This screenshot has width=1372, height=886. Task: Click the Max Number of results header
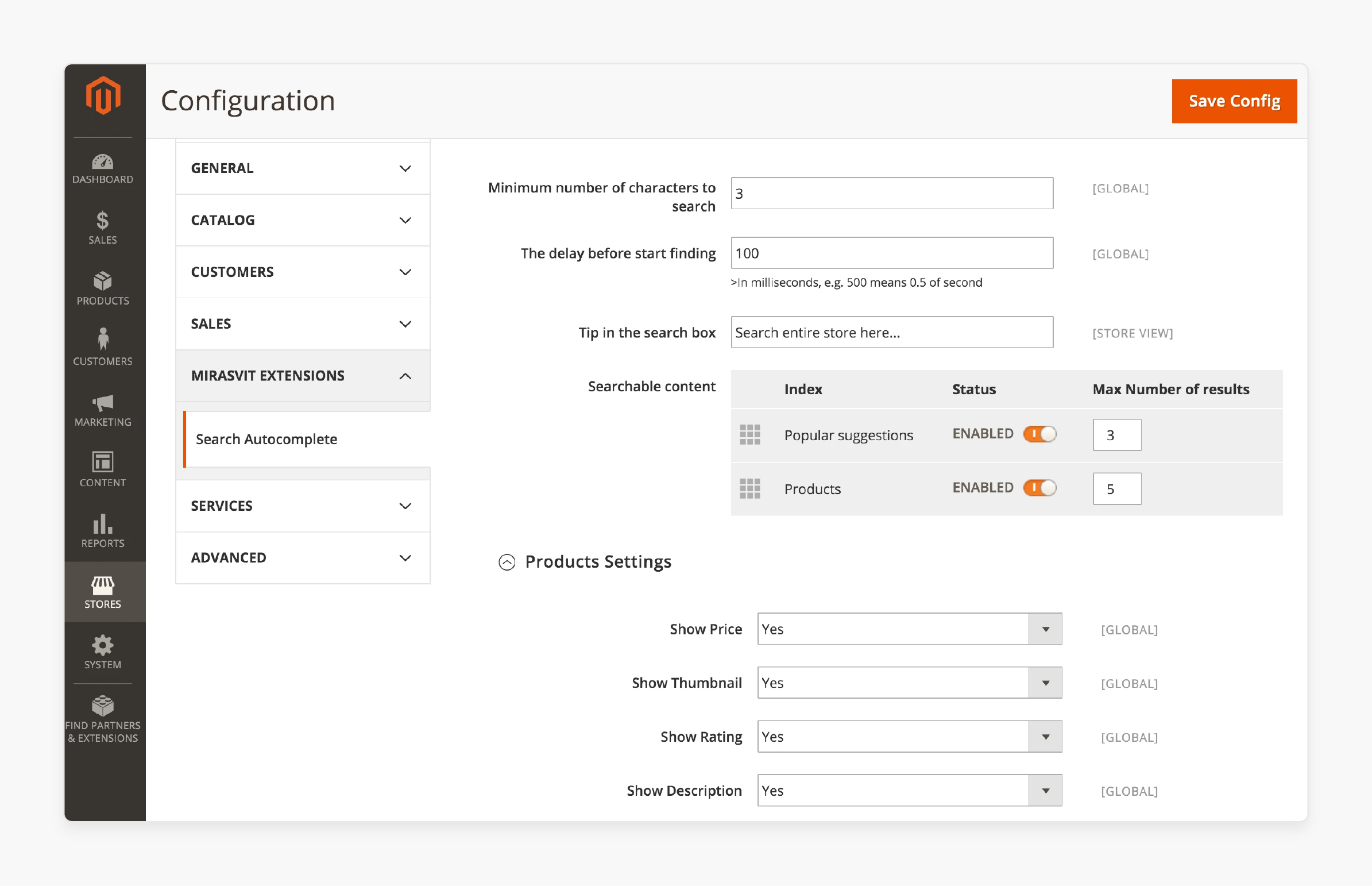[1171, 390]
